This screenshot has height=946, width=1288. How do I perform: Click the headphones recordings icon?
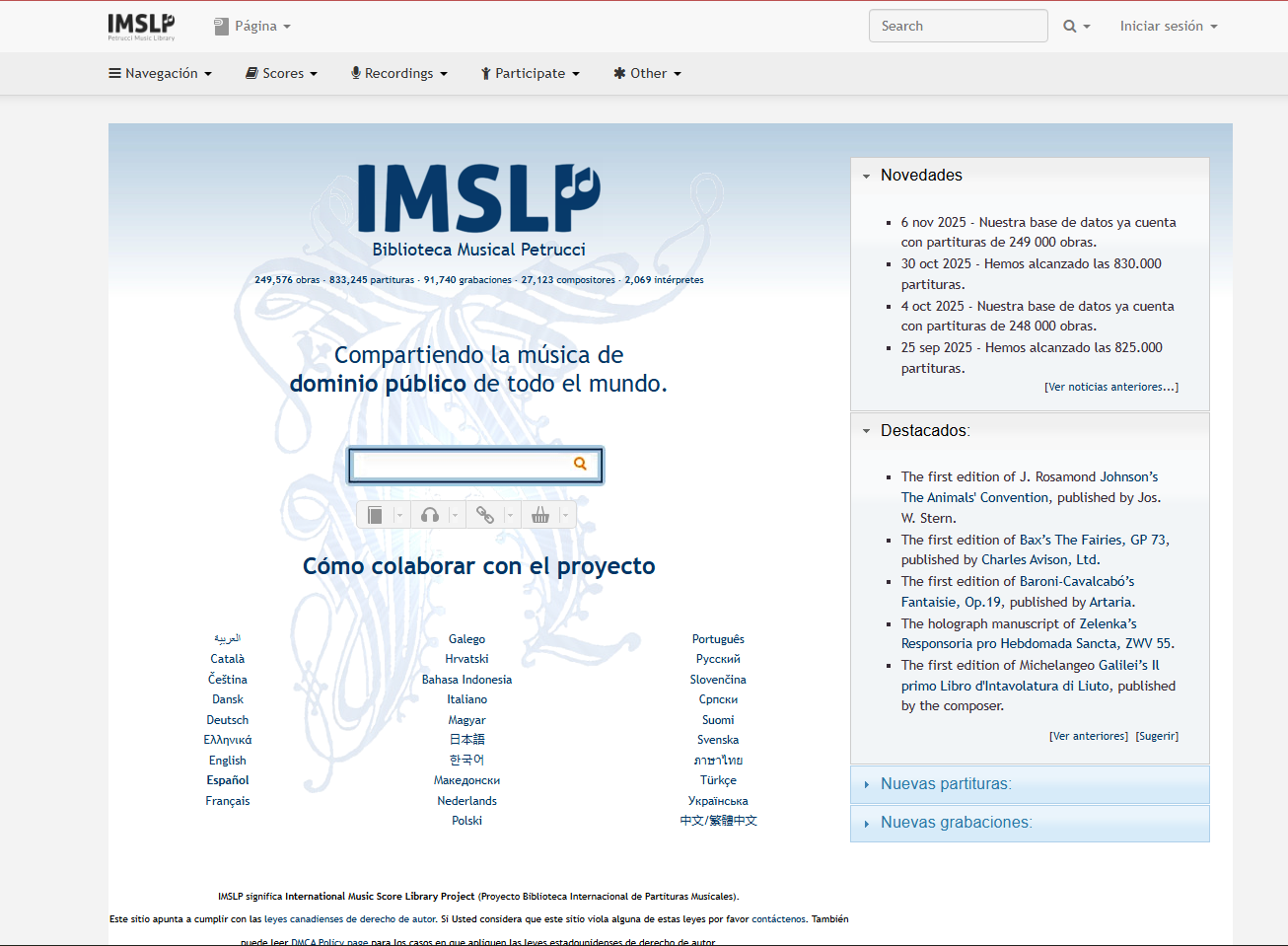(x=429, y=515)
